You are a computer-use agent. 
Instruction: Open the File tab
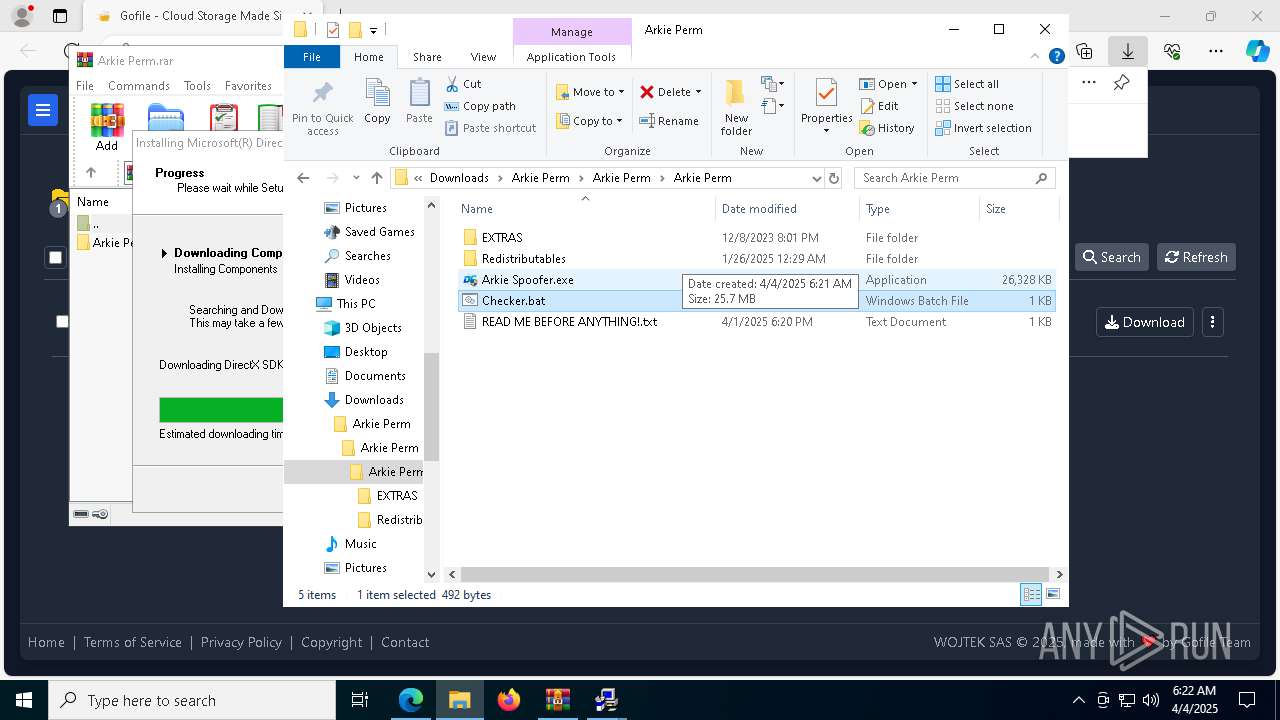(312, 57)
